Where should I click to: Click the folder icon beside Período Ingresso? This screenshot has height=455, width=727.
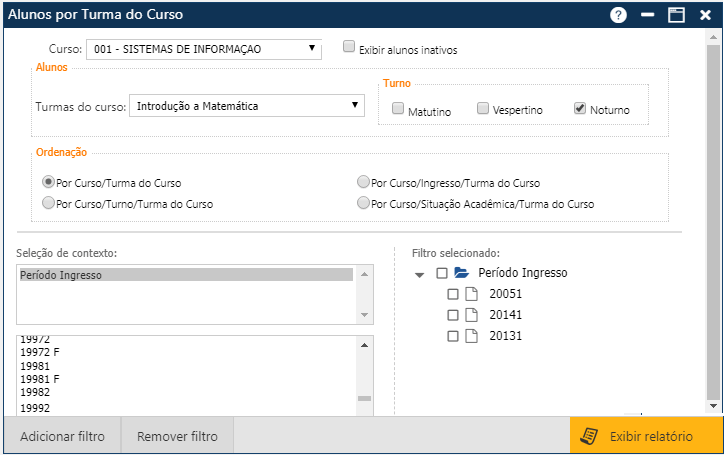pos(462,273)
